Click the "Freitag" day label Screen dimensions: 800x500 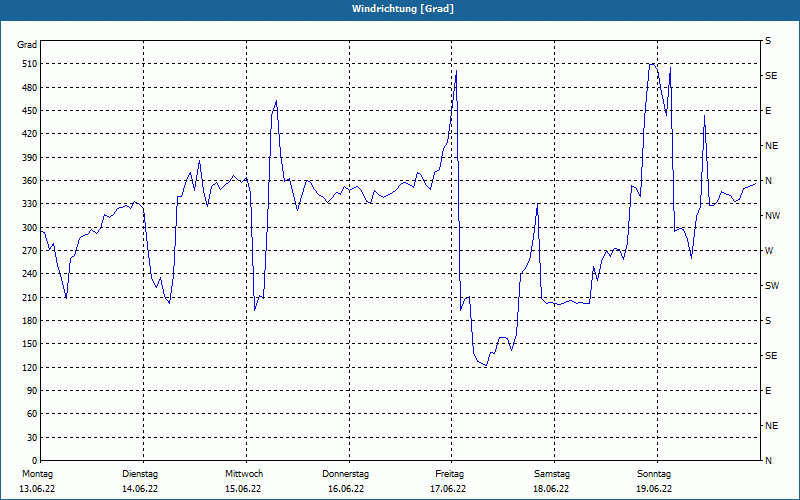pyautogui.click(x=449, y=474)
